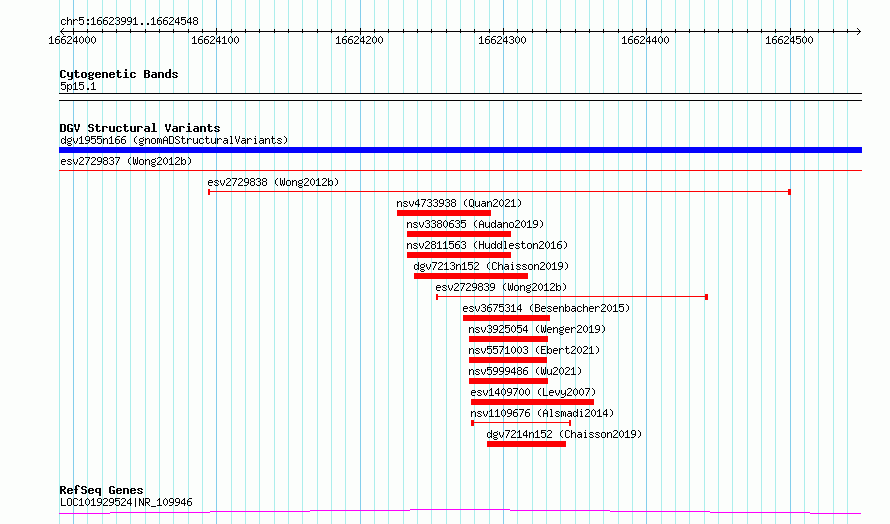Viewport: 890px width, 524px height.
Task: Open esv3675314 (Besenbacher2015) label
Action: [546, 308]
